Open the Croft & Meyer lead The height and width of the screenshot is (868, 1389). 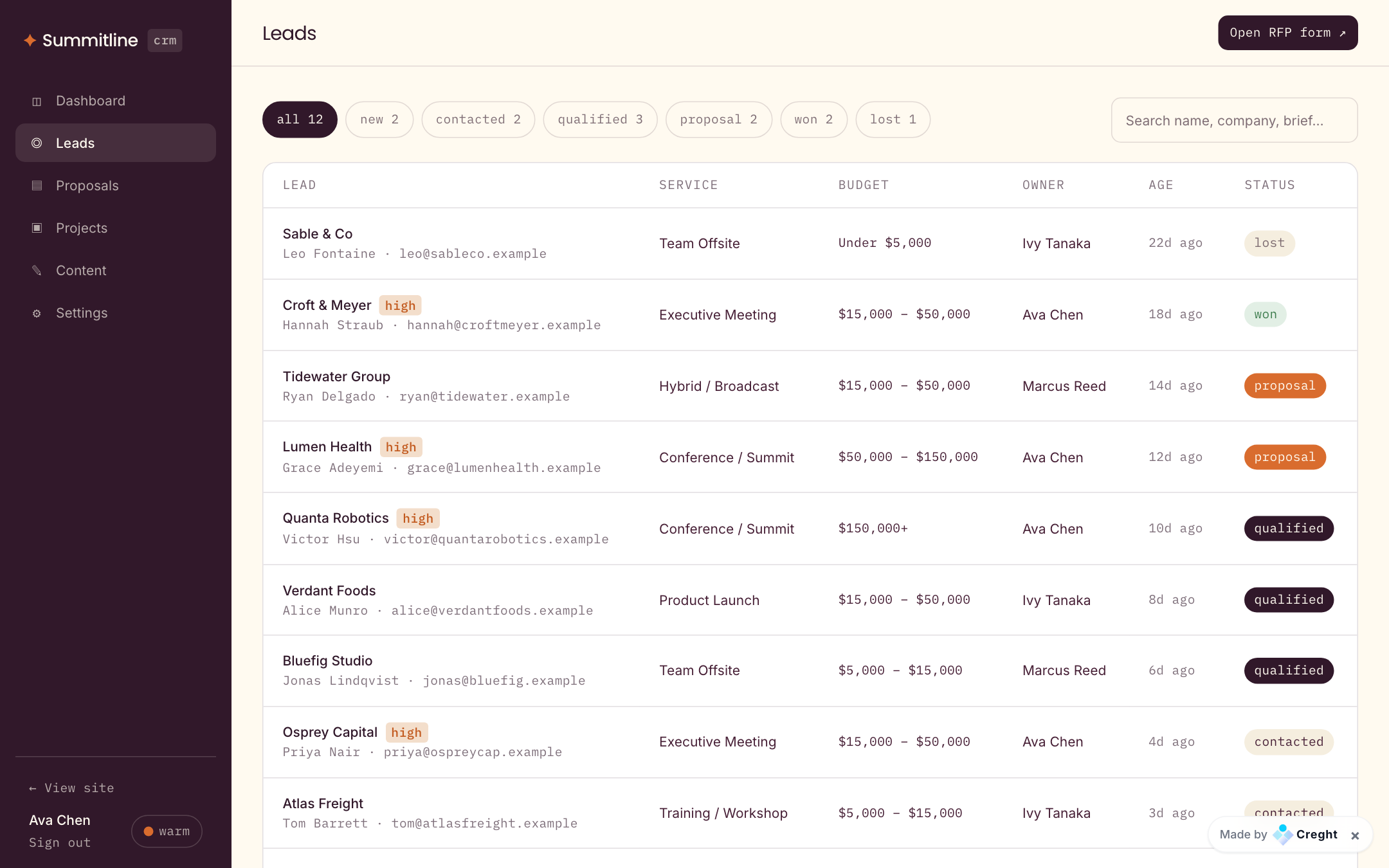tap(810, 315)
